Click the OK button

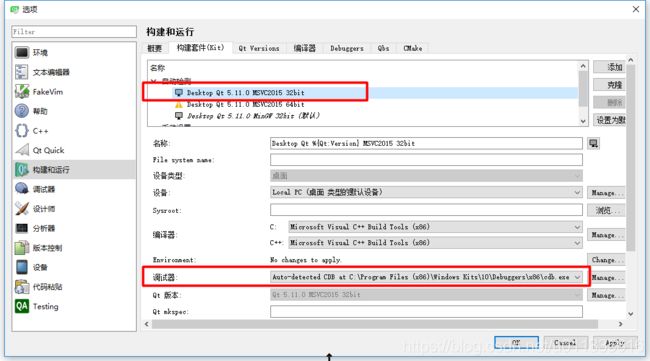(516, 343)
